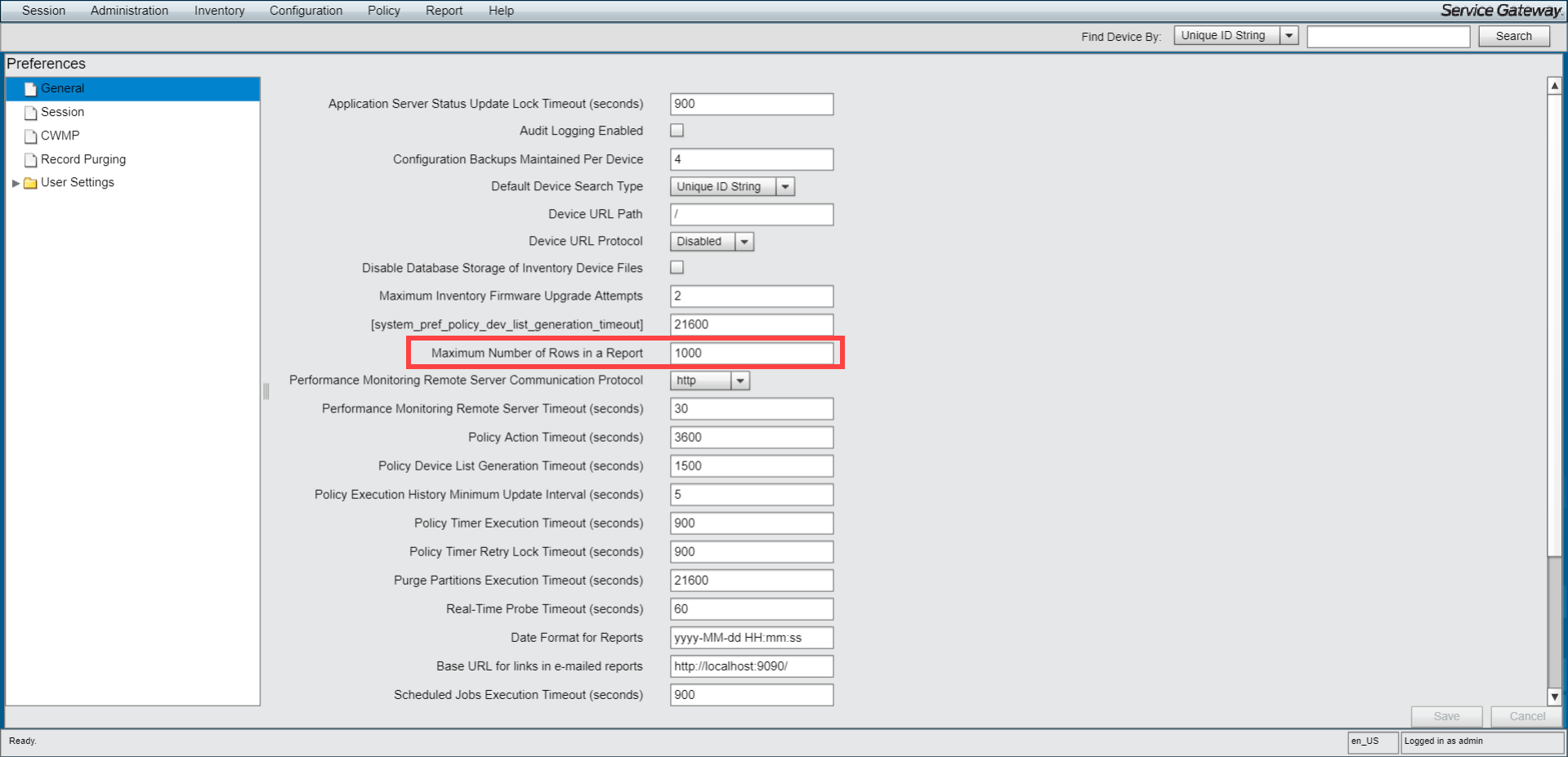Open the Find Device By dropdown

point(1289,36)
